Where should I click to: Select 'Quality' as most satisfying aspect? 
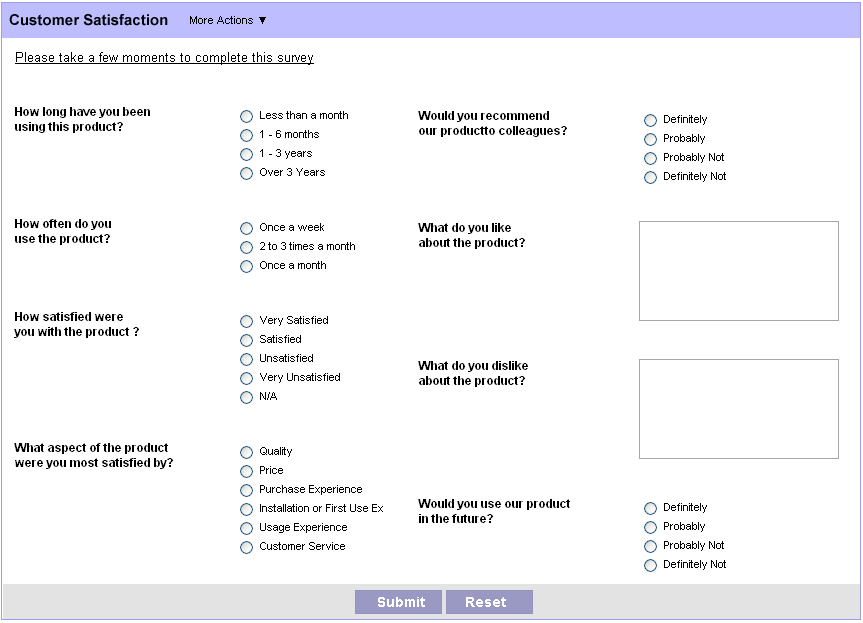(x=247, y=452)
